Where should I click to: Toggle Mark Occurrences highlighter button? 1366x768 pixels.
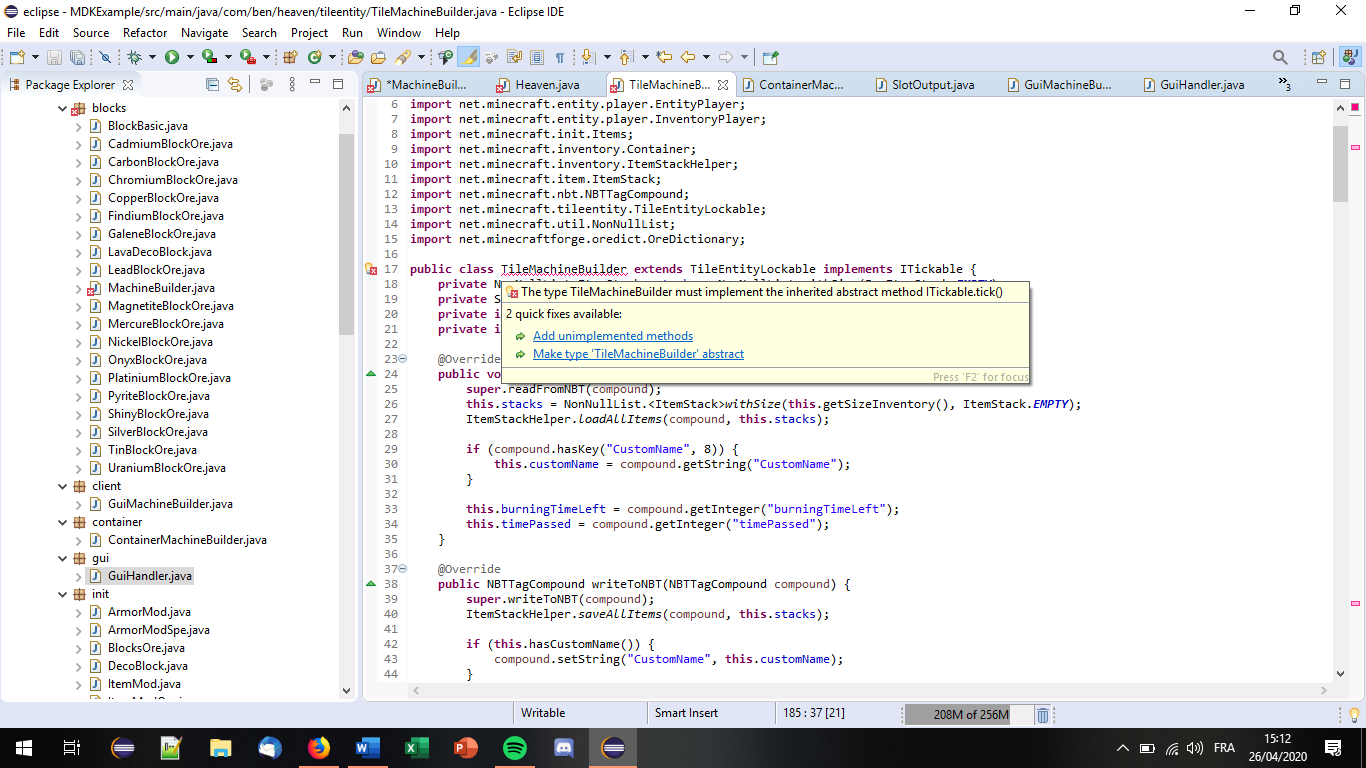pos(468,58)
